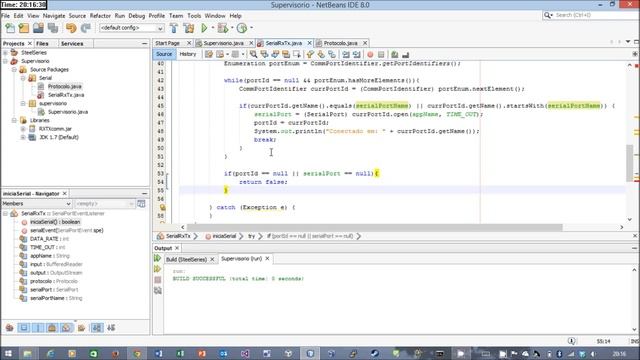The image size is (640, 360).
Task: Click the New Project toolbar icon
Action: 24,28
